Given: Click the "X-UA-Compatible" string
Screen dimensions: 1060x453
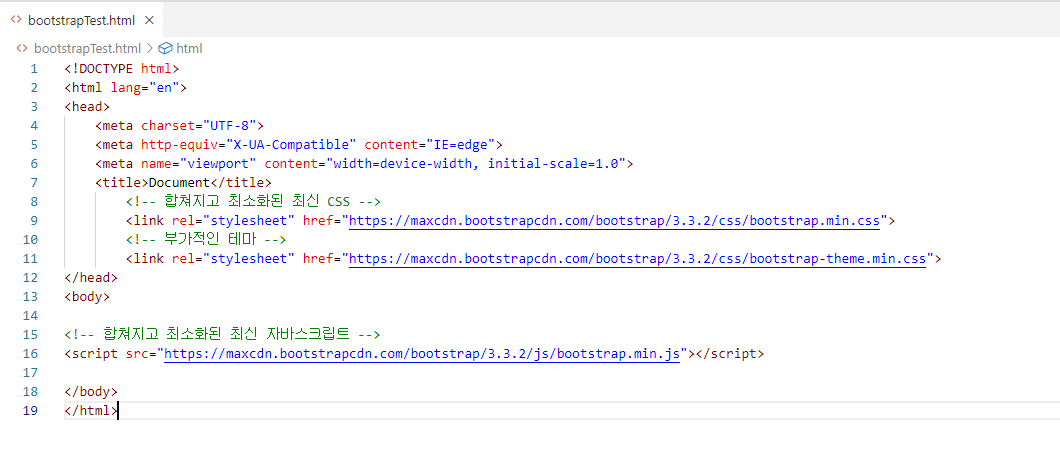Looking at the screenshot, I should click(291, 144).
